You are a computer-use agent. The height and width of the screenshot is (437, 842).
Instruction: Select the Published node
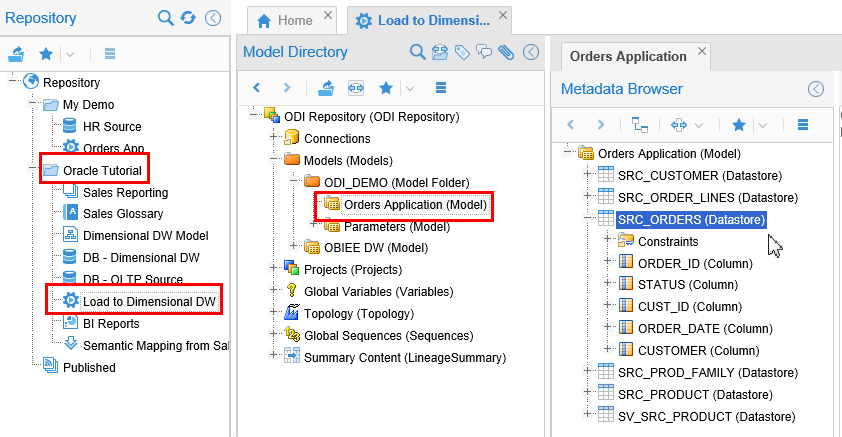pyautogui.click(x=89, y=368)
